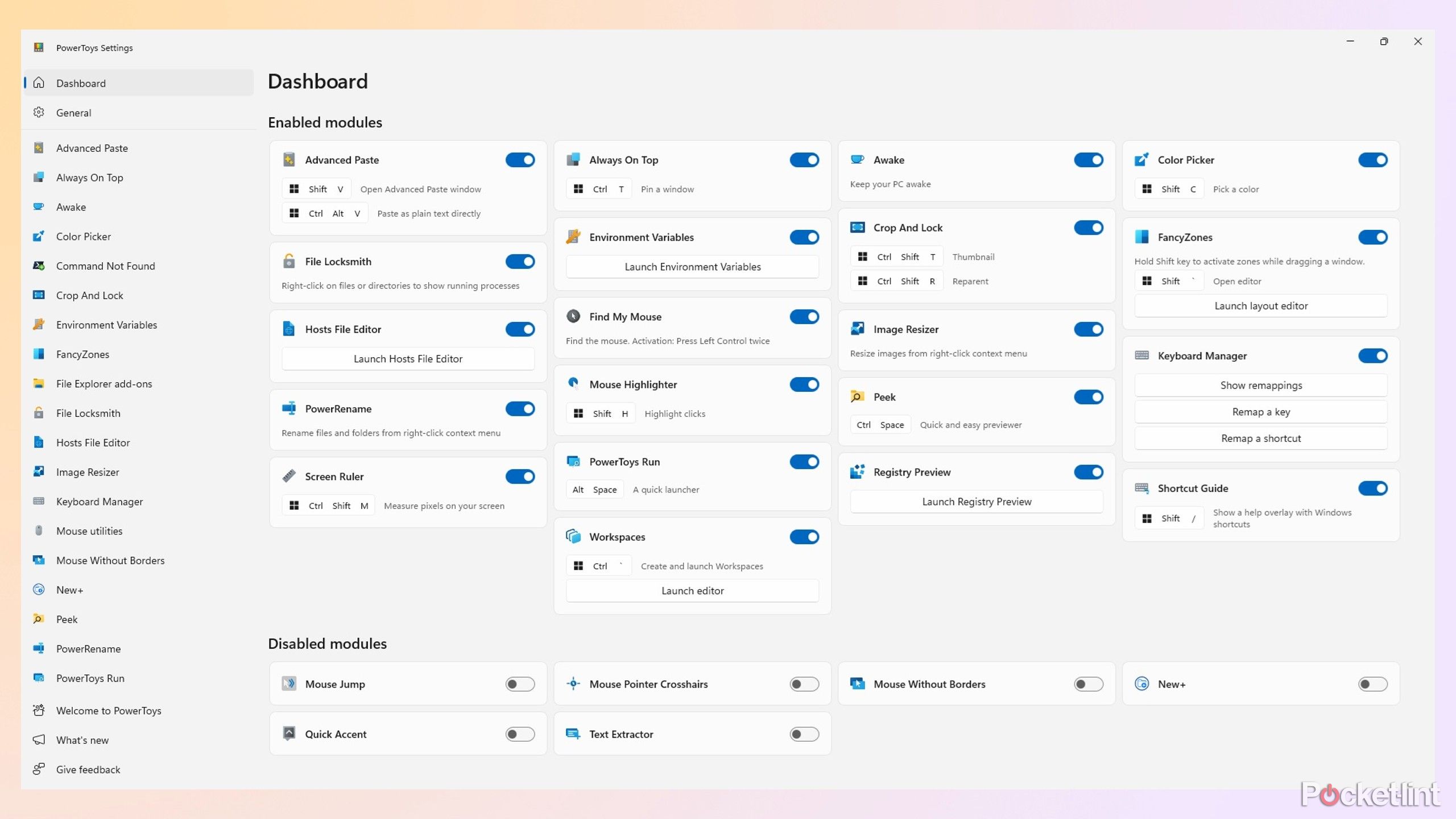The height and width of the screenshot is (819, 1456).
Task: Disable the FancyZones toggle
Action: pos(1373,237)
